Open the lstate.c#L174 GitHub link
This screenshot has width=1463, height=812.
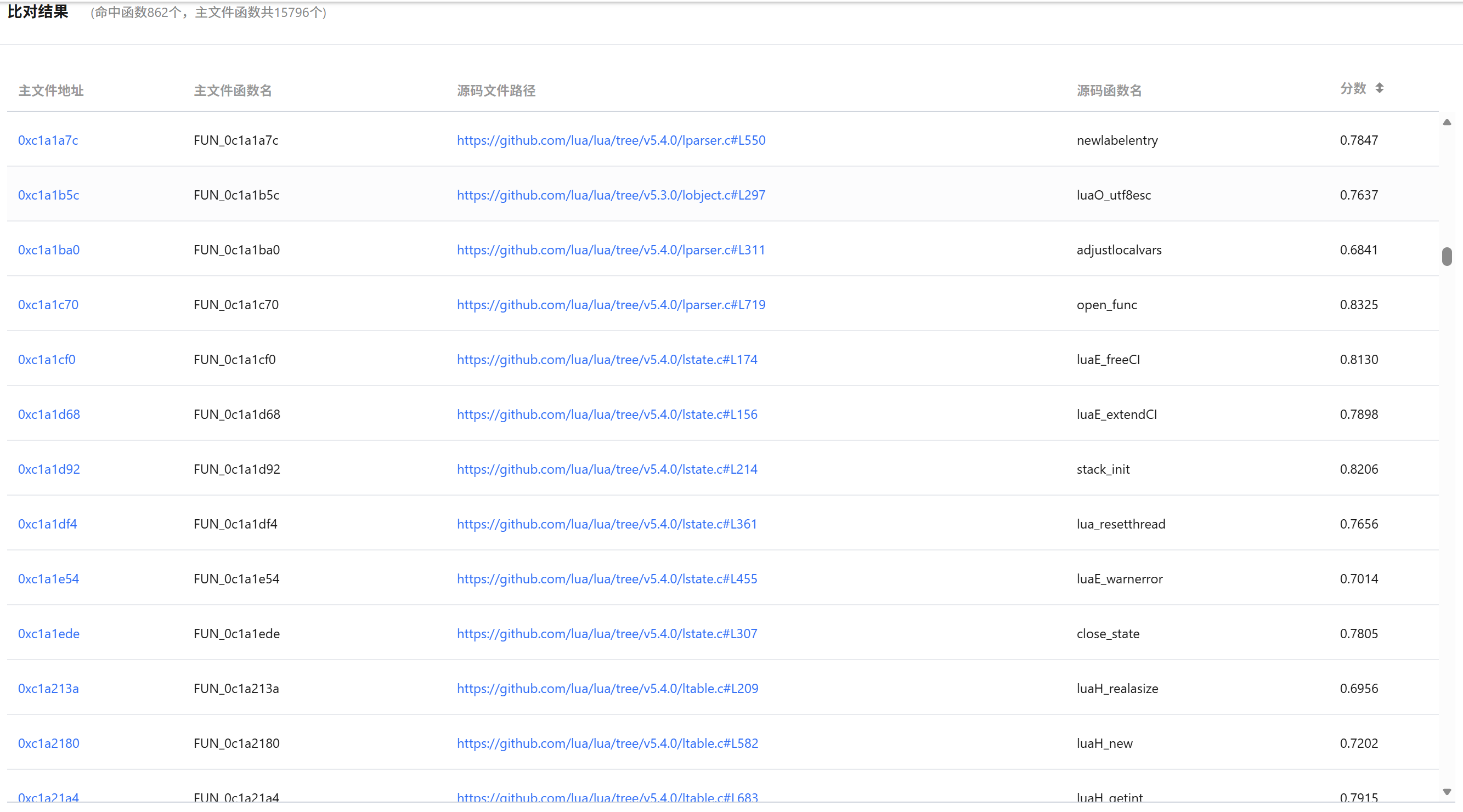coord(607,360)
